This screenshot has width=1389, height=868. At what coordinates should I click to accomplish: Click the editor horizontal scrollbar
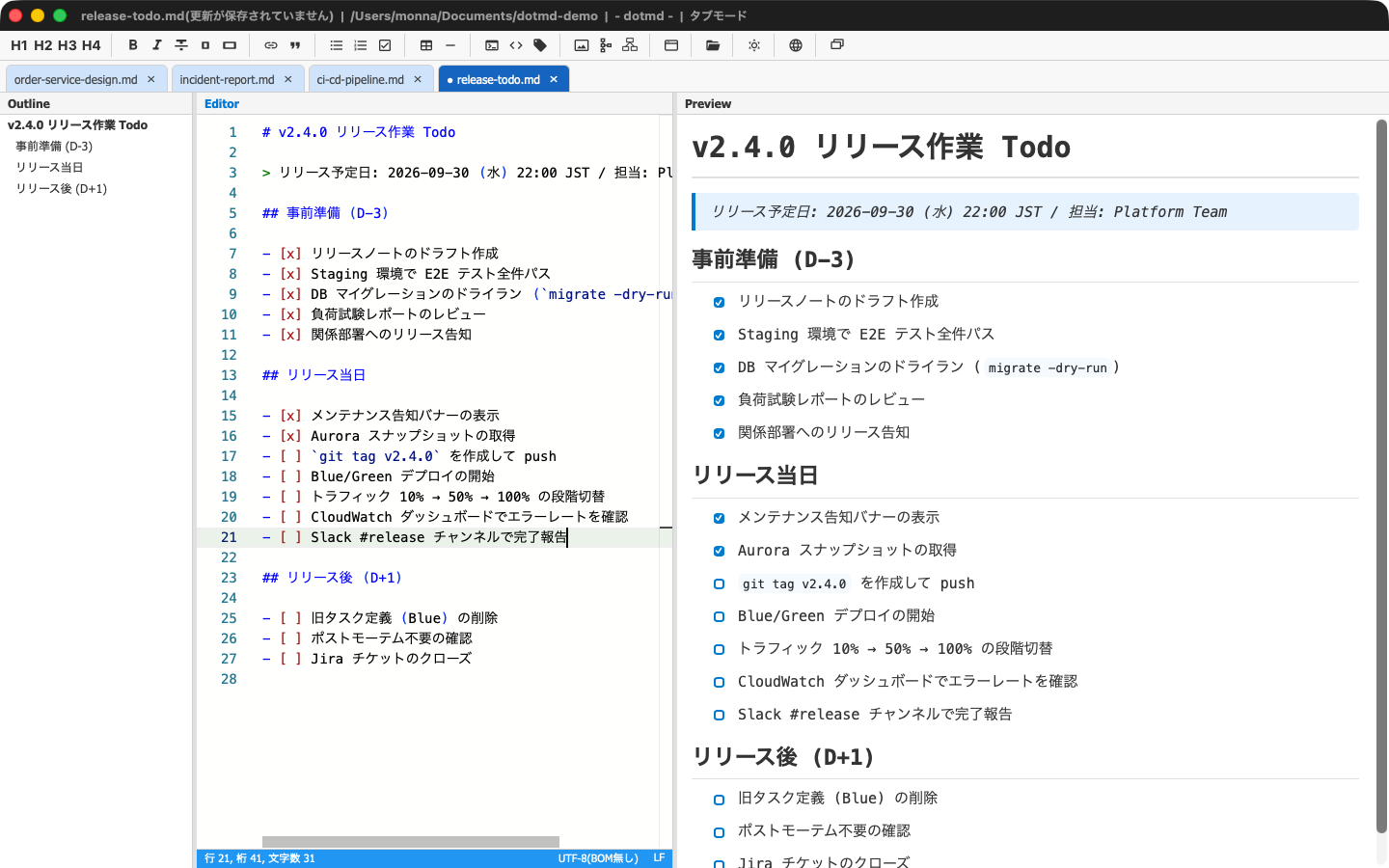tap(411, 842)
